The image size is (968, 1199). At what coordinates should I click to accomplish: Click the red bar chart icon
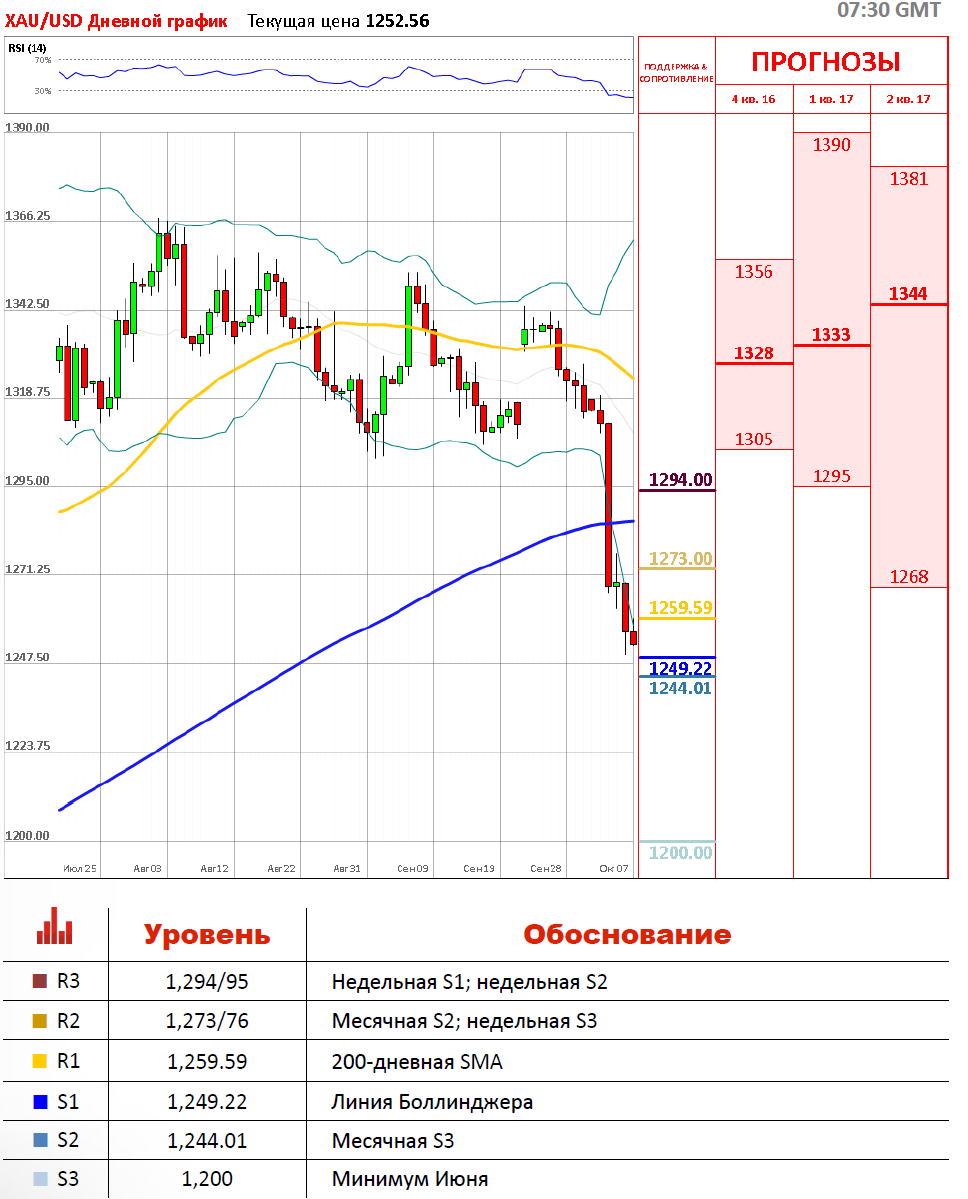[54, 926]
